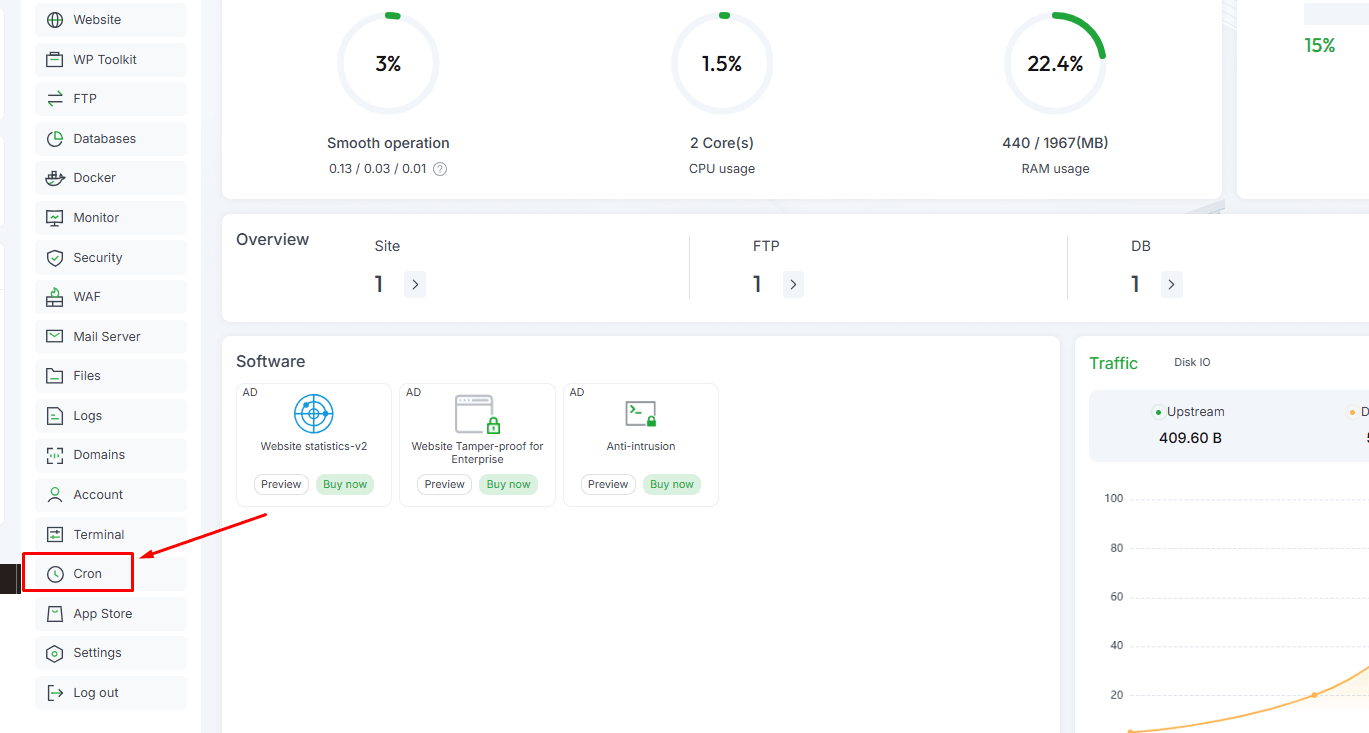Click Buy now for Website Tamper-proof

click(508, 485)
